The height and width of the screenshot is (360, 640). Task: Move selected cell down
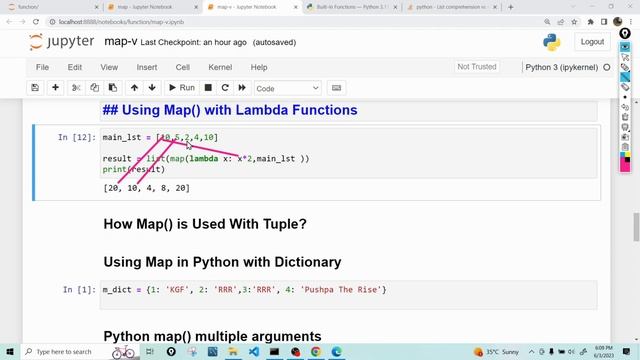click(152, 88)
